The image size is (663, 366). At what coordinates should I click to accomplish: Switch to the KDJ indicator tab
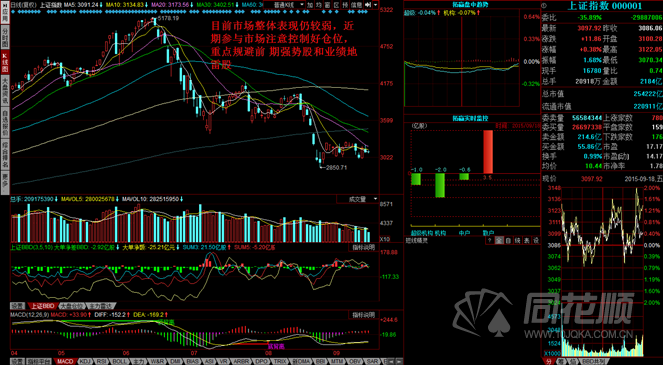pos(86,362)
